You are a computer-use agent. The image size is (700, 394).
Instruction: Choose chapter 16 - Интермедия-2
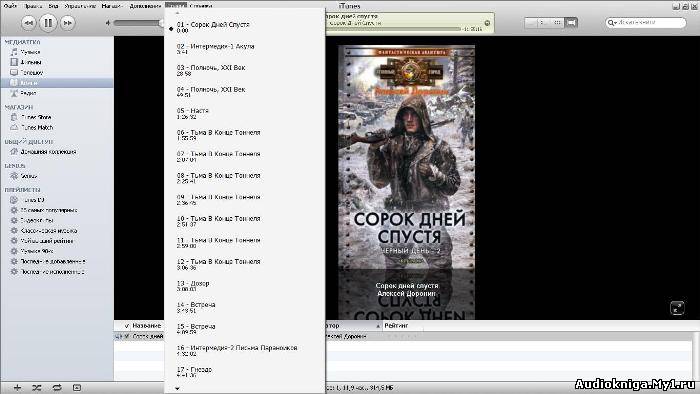pyautogui.click(x=237, y=350)
